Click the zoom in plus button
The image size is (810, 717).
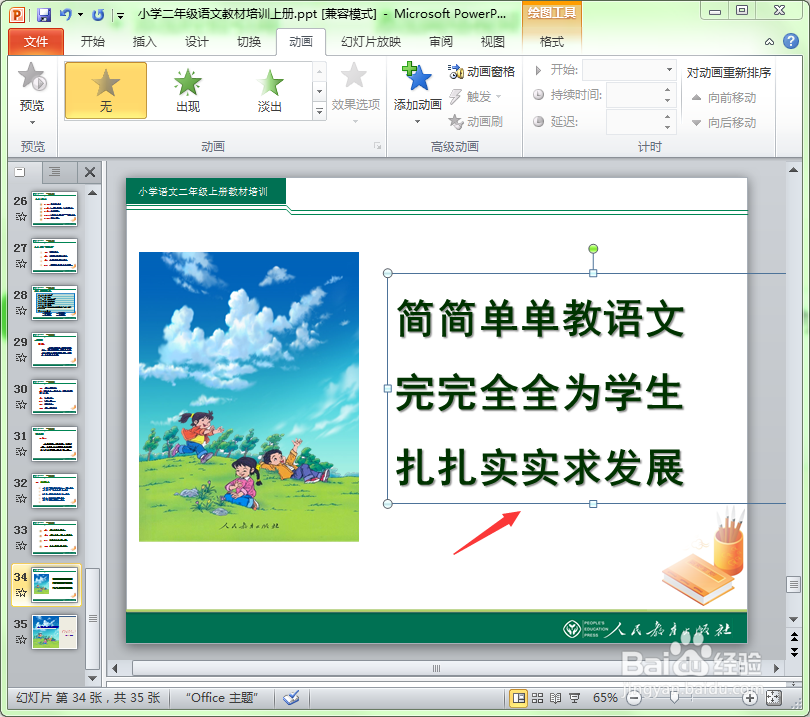click(x=750, y=698)
